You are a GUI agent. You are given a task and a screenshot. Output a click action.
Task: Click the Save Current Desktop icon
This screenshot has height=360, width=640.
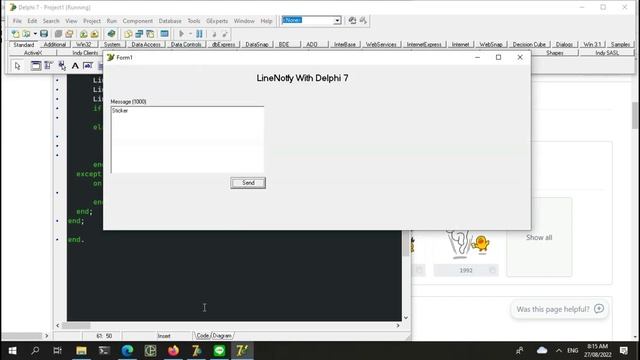(x=352, y=20)
